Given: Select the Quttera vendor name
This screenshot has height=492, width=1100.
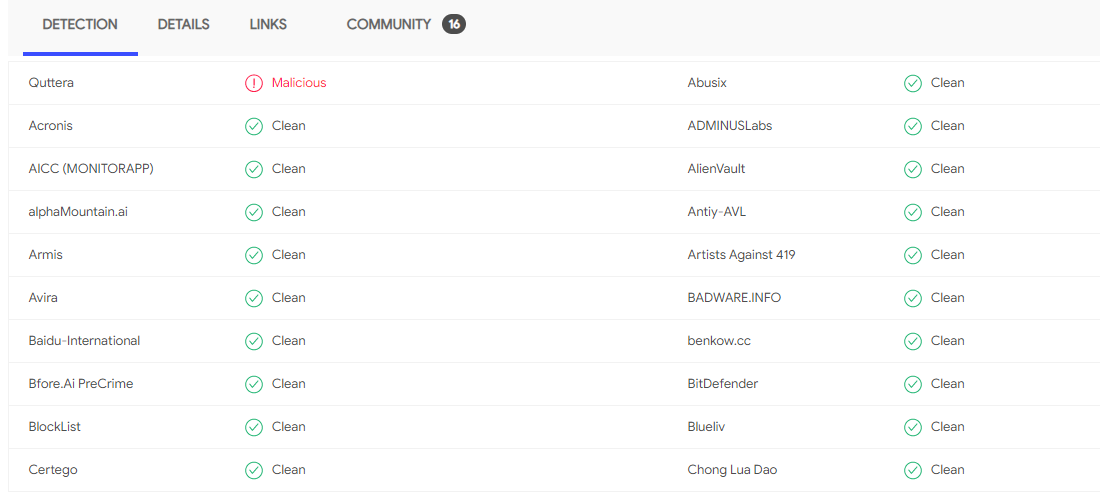Looking at the screenshot, I should [51, 83].
